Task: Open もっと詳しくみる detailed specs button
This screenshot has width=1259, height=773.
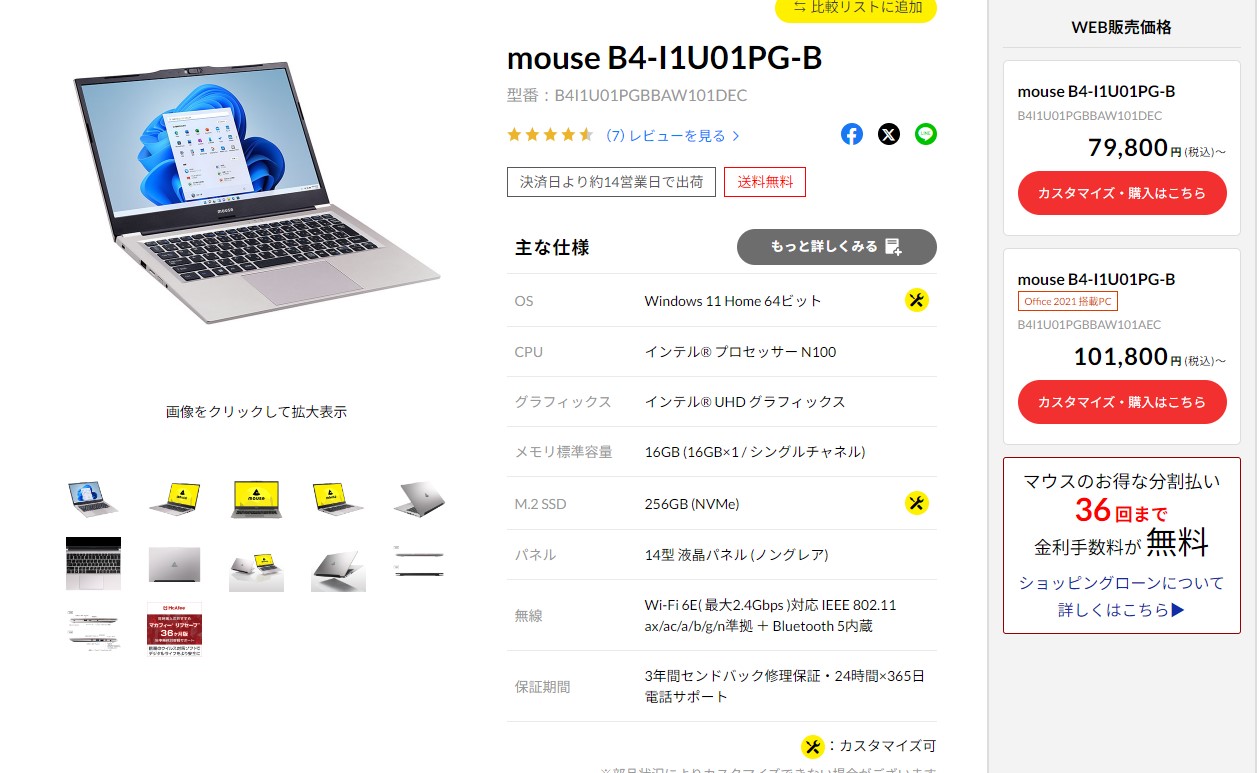Action: pos(837,247)
